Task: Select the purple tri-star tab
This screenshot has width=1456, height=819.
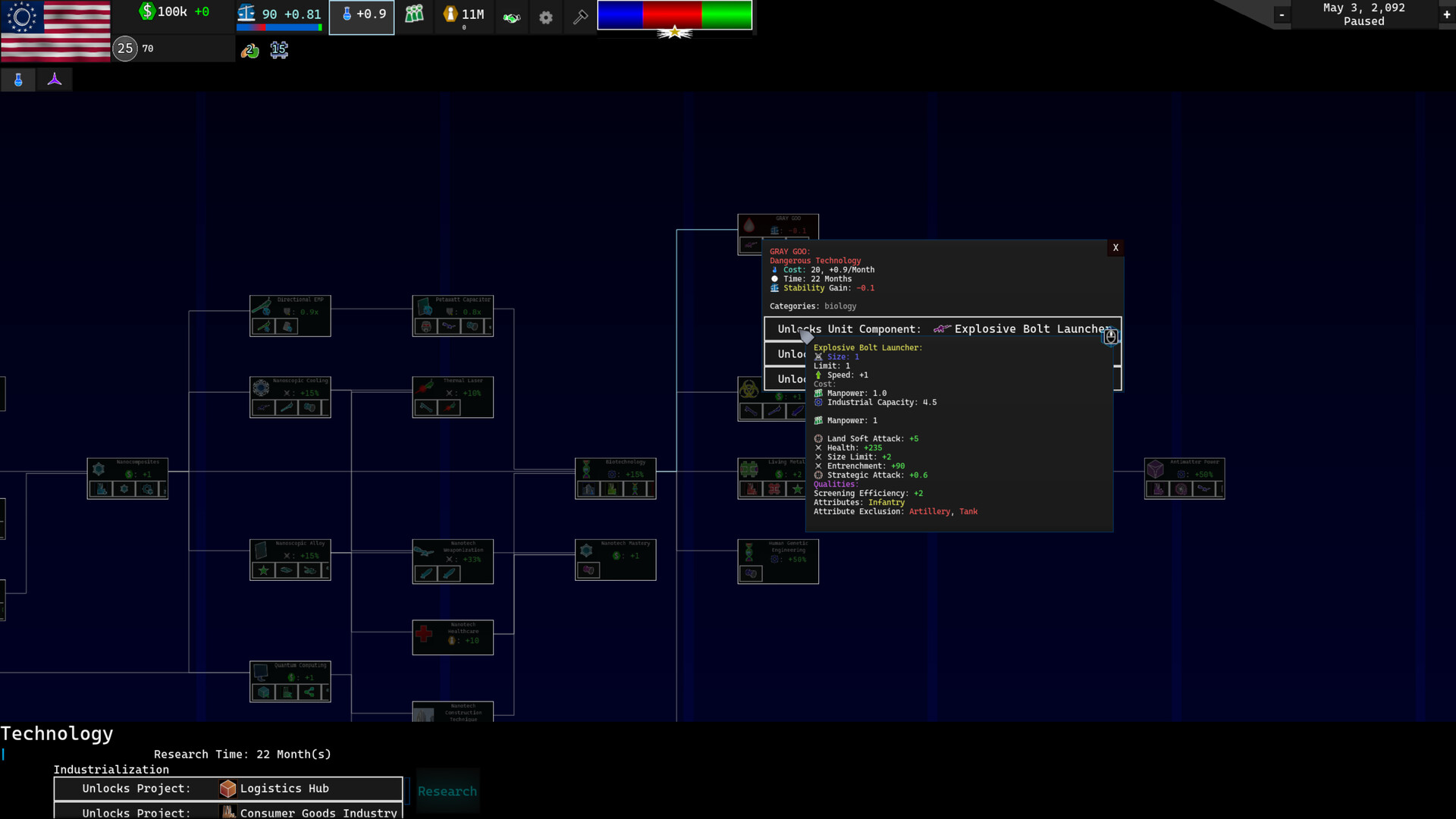Action: tap(55, 80)
